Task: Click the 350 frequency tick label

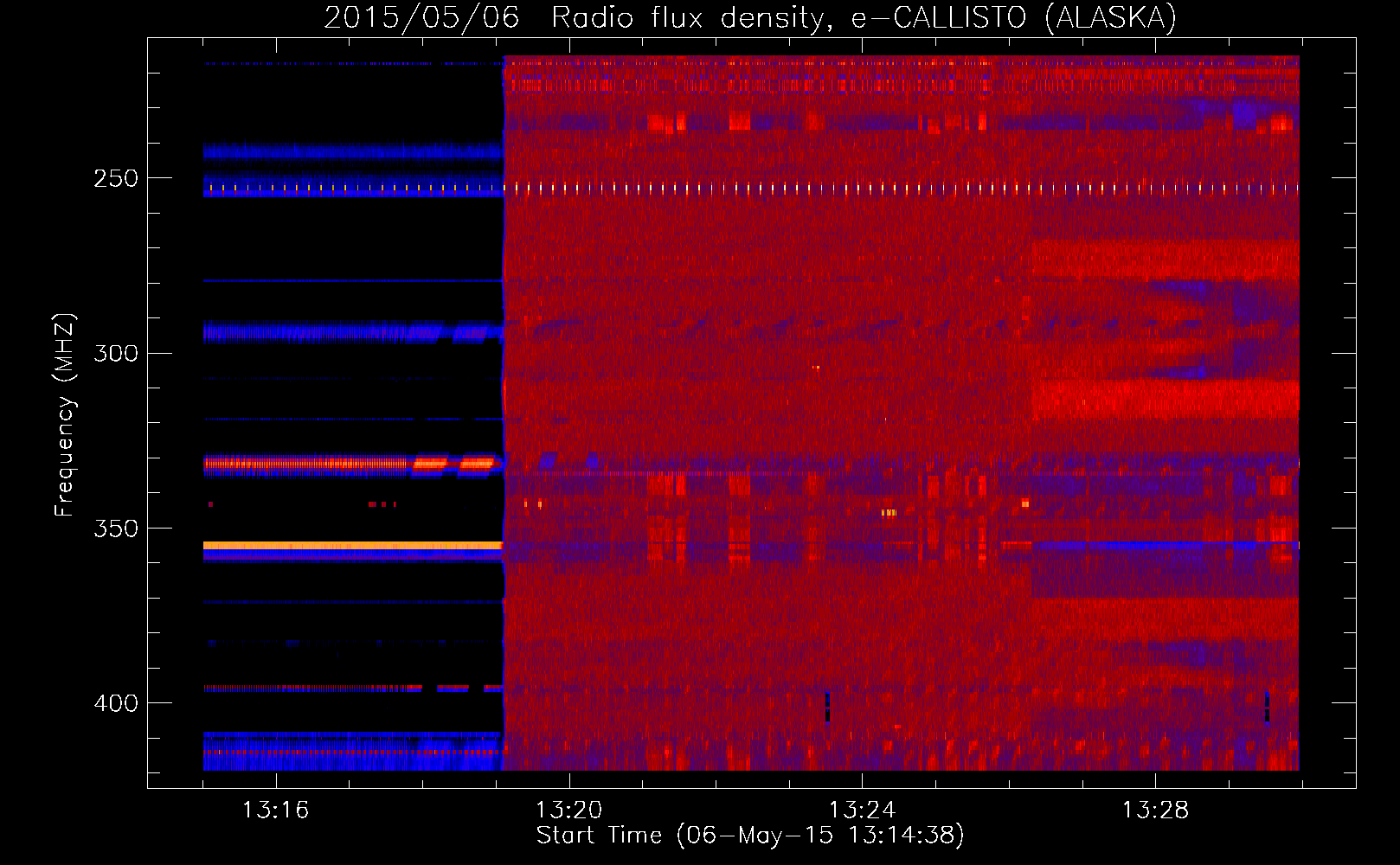Action: click(x=116, y=528)
